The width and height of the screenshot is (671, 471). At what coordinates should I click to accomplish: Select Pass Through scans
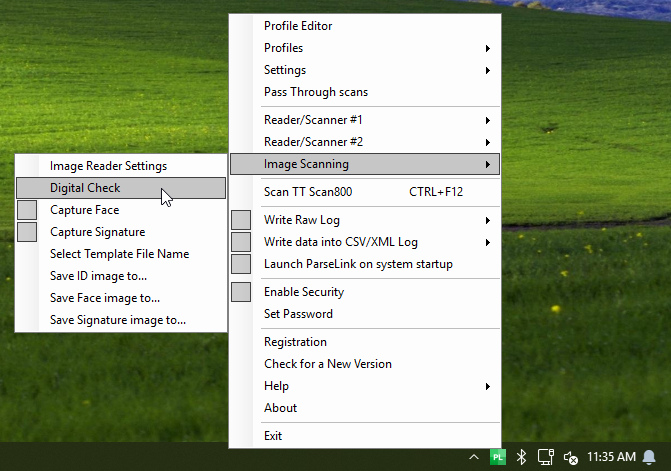click(x=365, y=92)
